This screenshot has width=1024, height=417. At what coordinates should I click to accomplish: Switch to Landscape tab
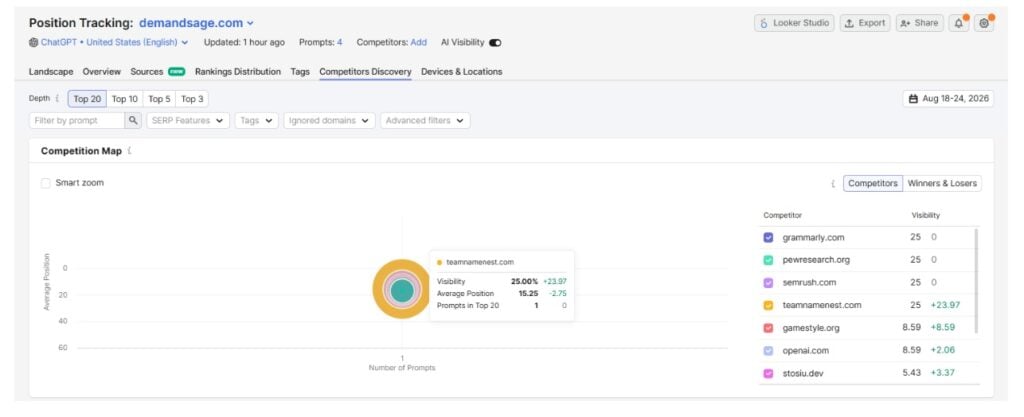51,72
